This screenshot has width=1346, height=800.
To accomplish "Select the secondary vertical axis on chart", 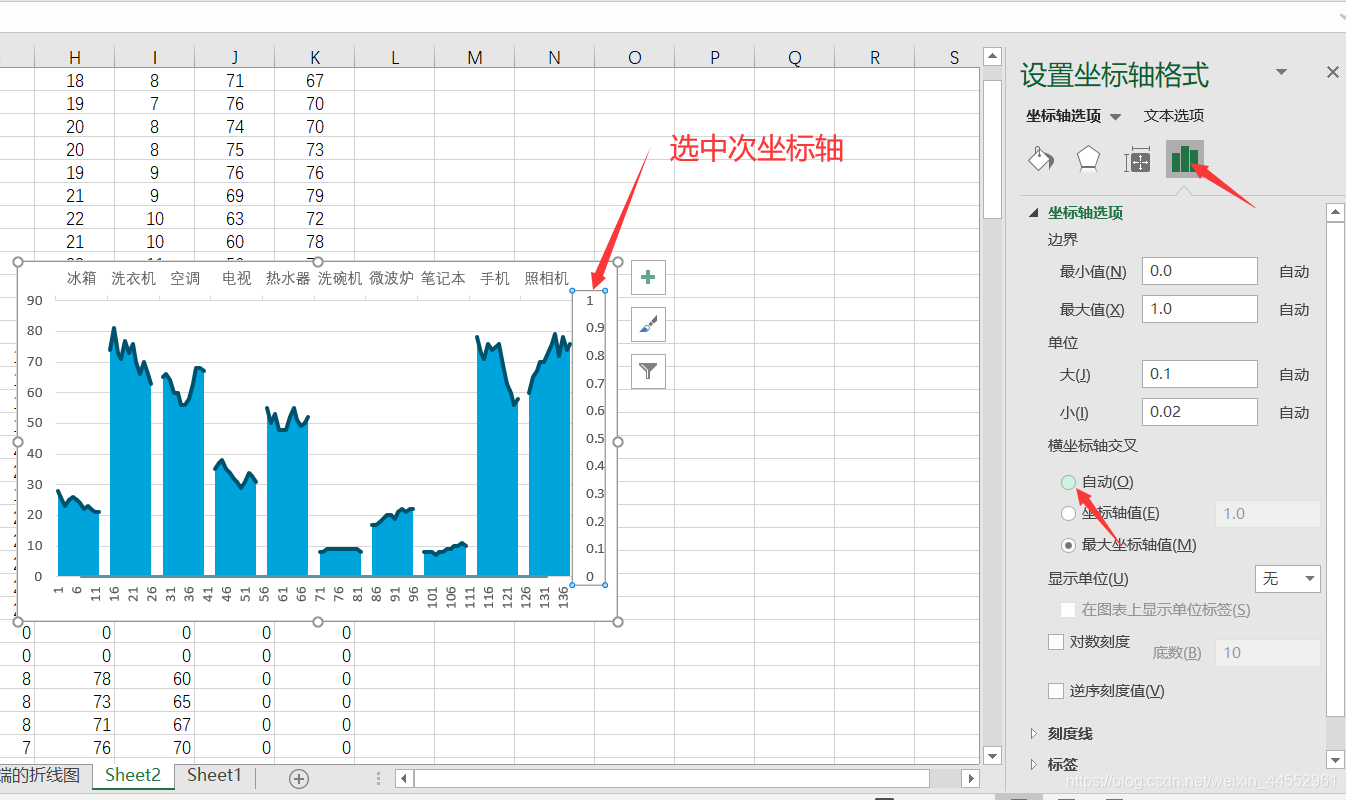I will coord(589,438).
